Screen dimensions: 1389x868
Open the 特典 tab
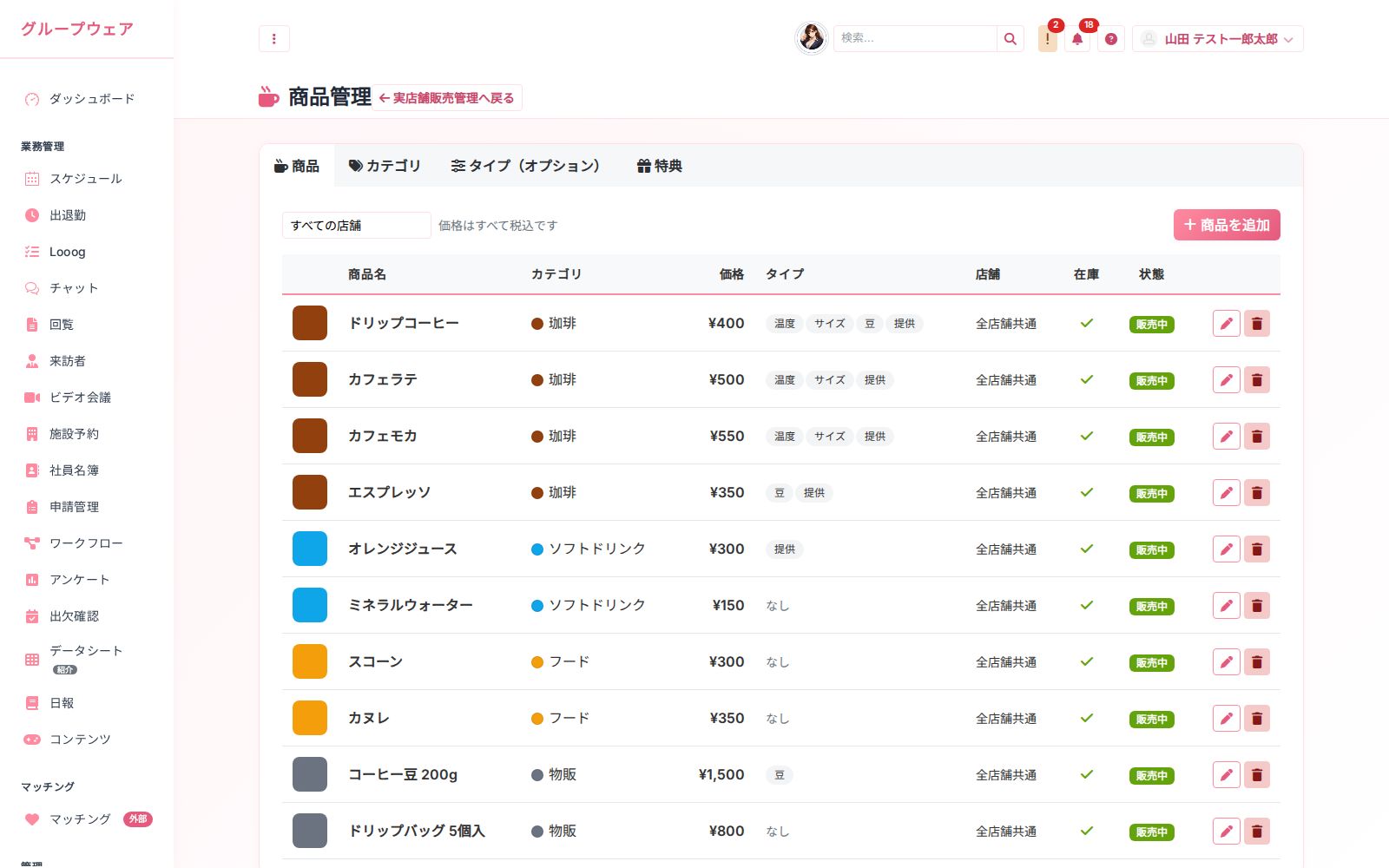tap(660, 166)
